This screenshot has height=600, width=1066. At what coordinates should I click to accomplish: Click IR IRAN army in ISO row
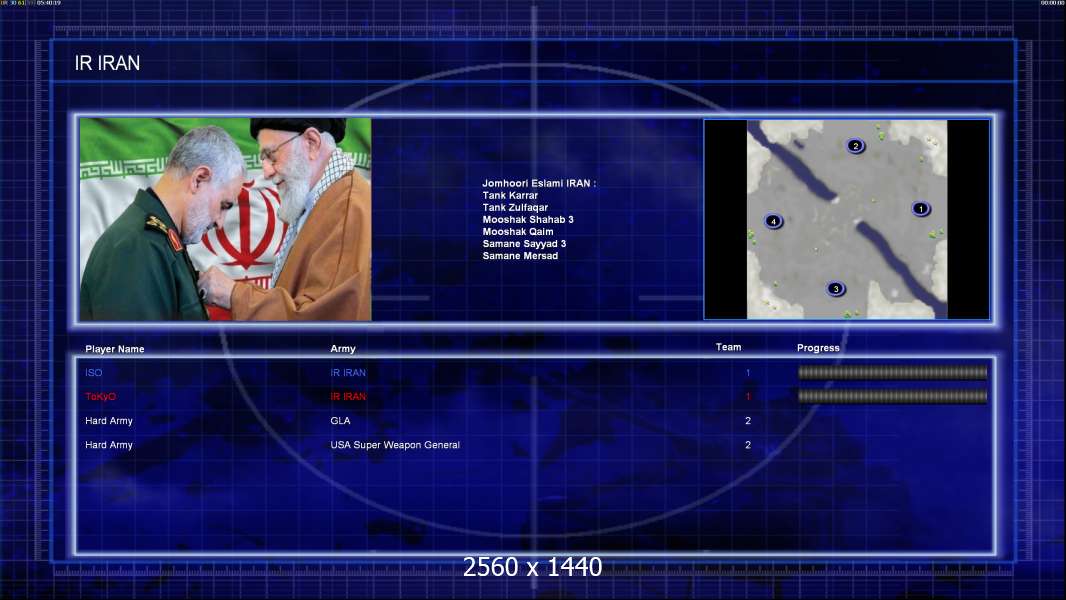tap(348, 372)
